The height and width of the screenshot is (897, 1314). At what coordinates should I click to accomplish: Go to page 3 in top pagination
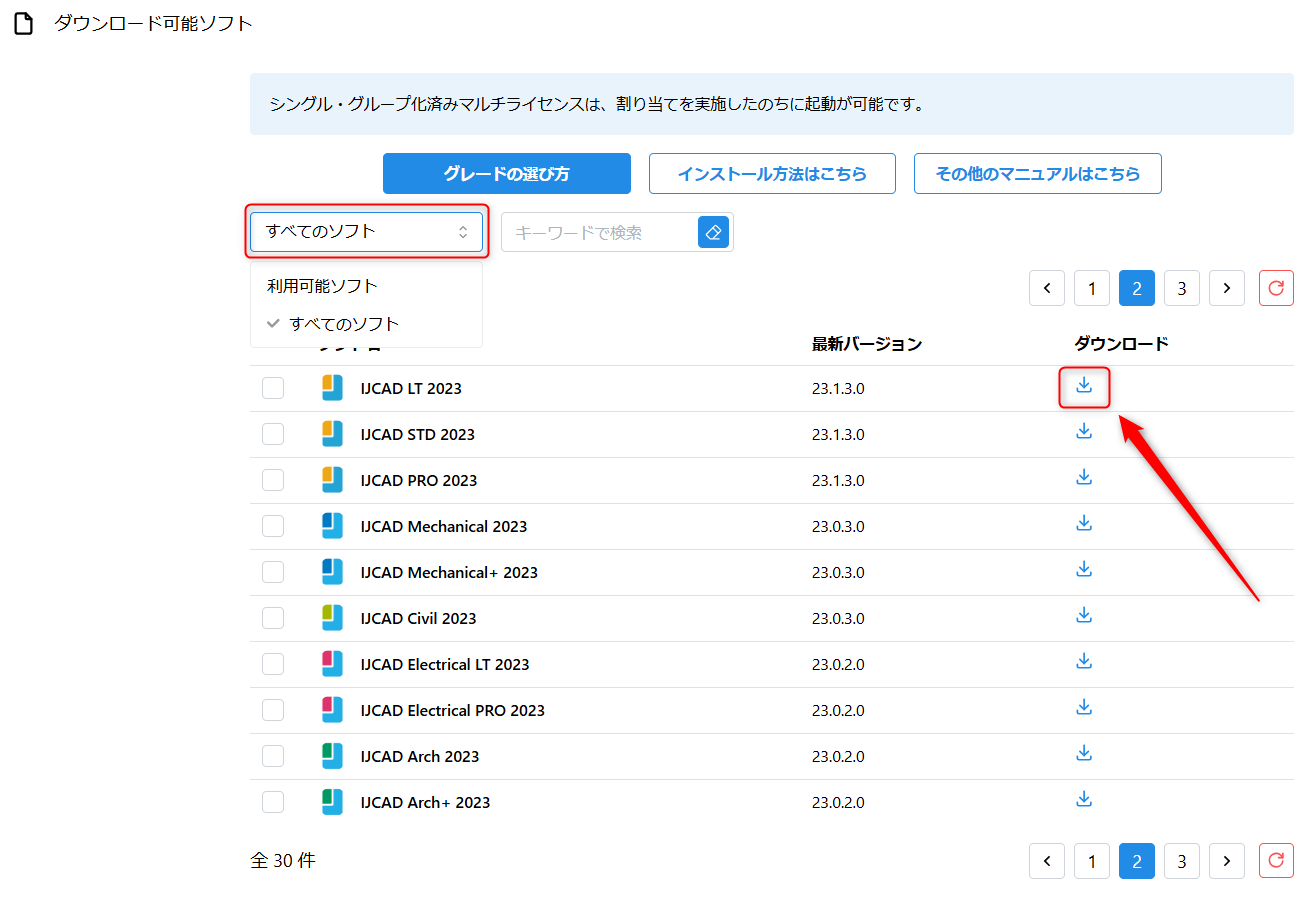[1182, 288]
